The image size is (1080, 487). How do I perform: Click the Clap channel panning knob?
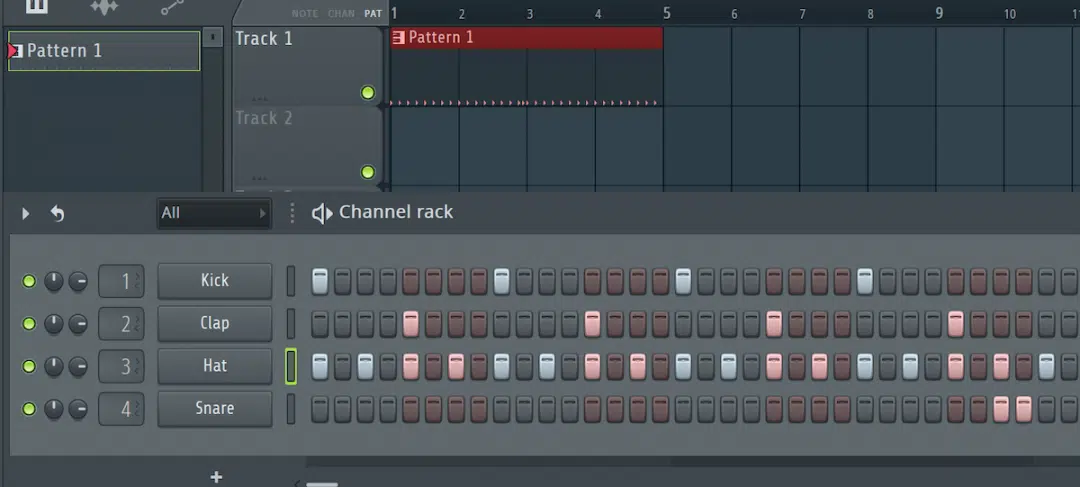click(x=54, y=324)
